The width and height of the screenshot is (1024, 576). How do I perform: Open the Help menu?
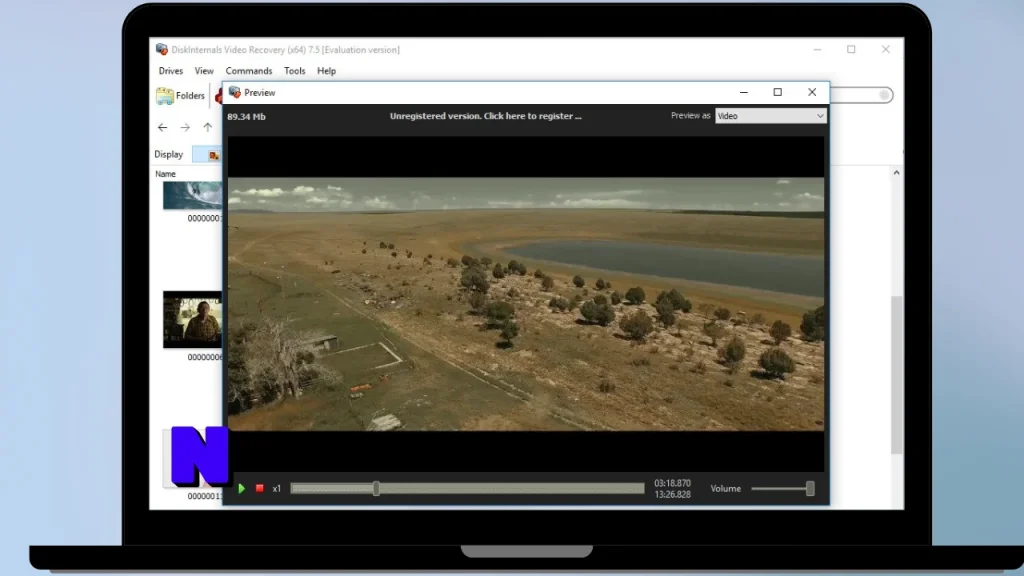point(327,71)
